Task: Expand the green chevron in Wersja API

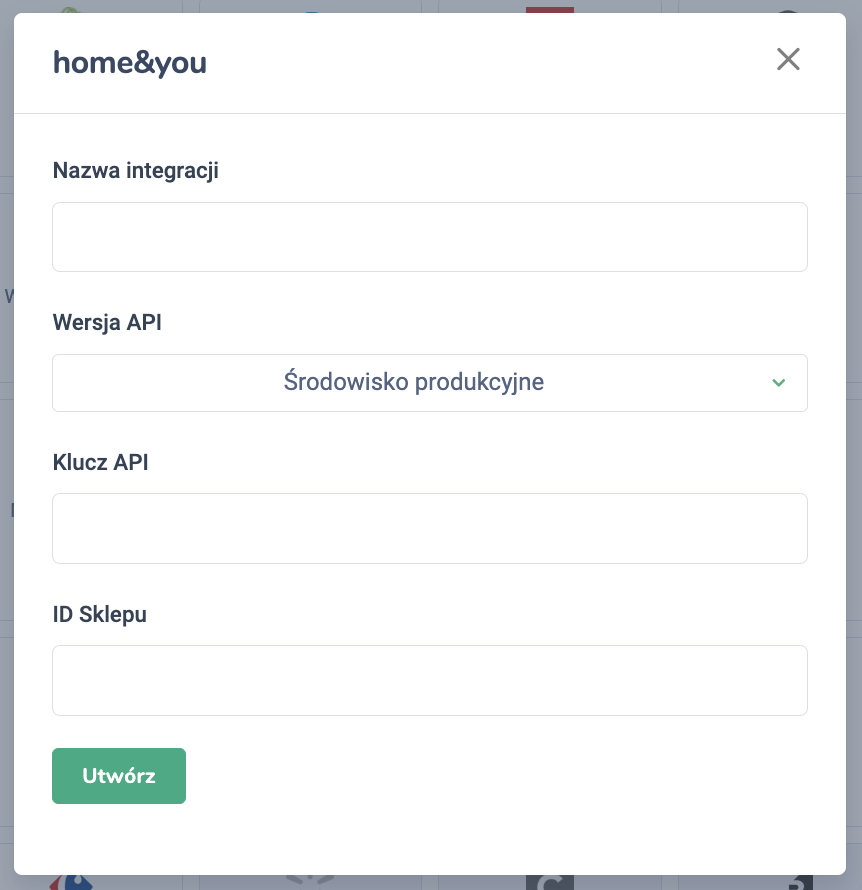Action: pos(779,383)
